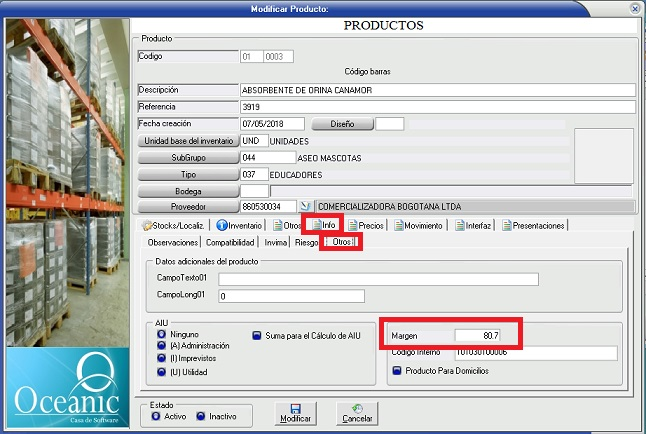Enable Suma para el Cálculo de AIU
Viewport: 646px width, 434px height.
(255, 337)
